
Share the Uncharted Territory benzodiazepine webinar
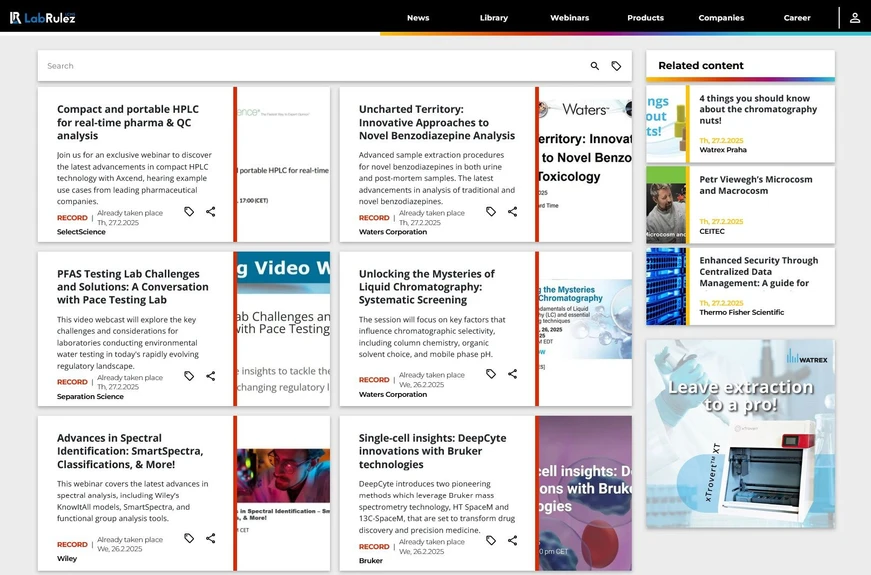[x=512, y=212]
